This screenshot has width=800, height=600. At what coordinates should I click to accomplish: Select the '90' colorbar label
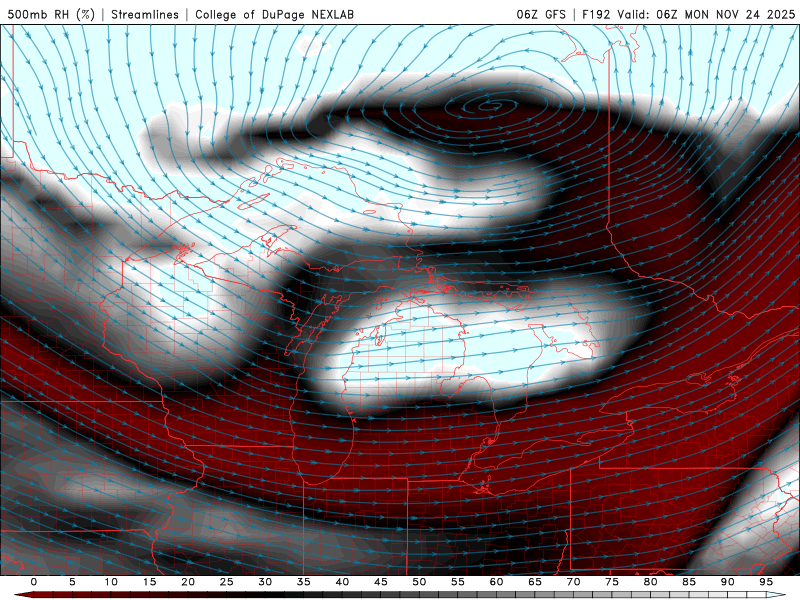[x=728, y=582]
